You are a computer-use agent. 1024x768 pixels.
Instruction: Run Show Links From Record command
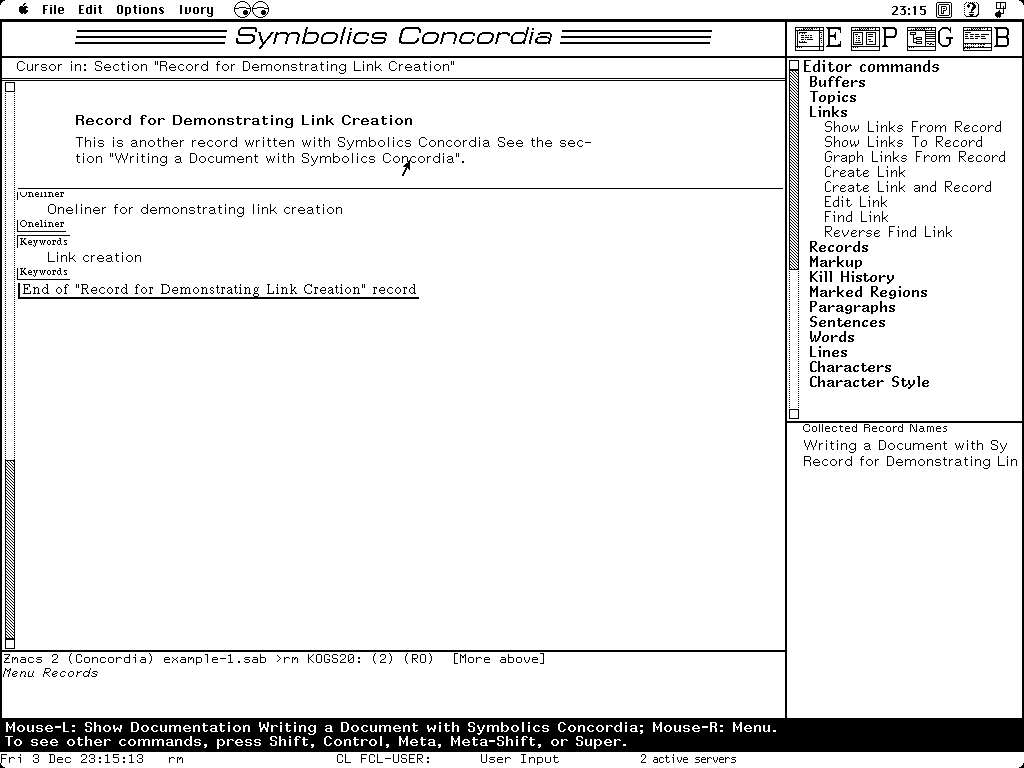point(913,127)
